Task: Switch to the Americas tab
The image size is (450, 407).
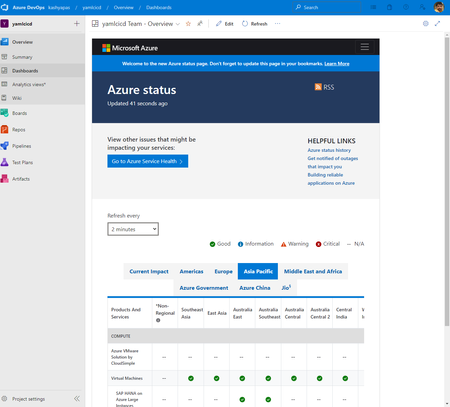Action: tap(191, 271)
